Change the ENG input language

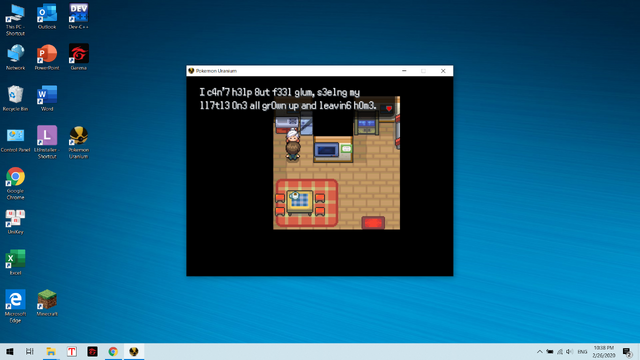pos(582,351)
